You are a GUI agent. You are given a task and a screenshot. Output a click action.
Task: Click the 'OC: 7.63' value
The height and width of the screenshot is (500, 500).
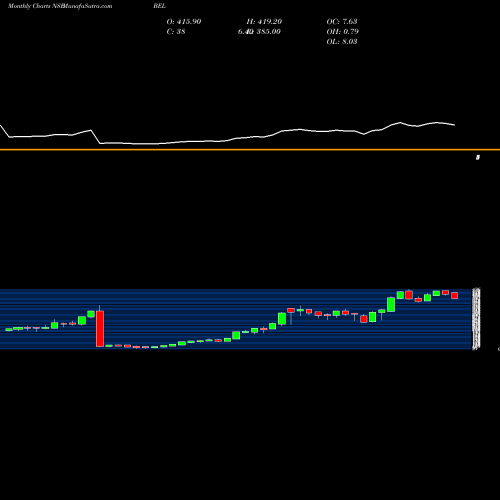[342, 22]
